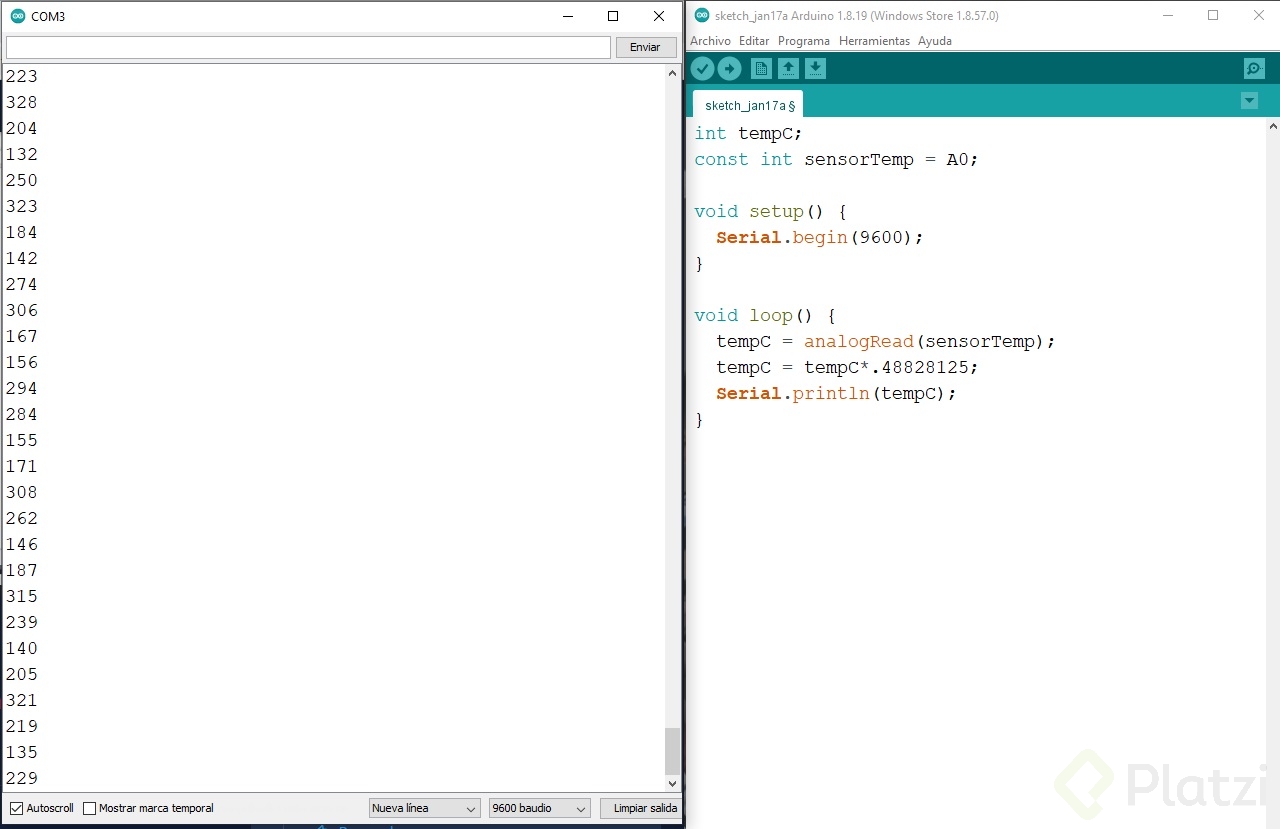Click the serial output value 146
1280x829 pixels.
click(22, 544)
